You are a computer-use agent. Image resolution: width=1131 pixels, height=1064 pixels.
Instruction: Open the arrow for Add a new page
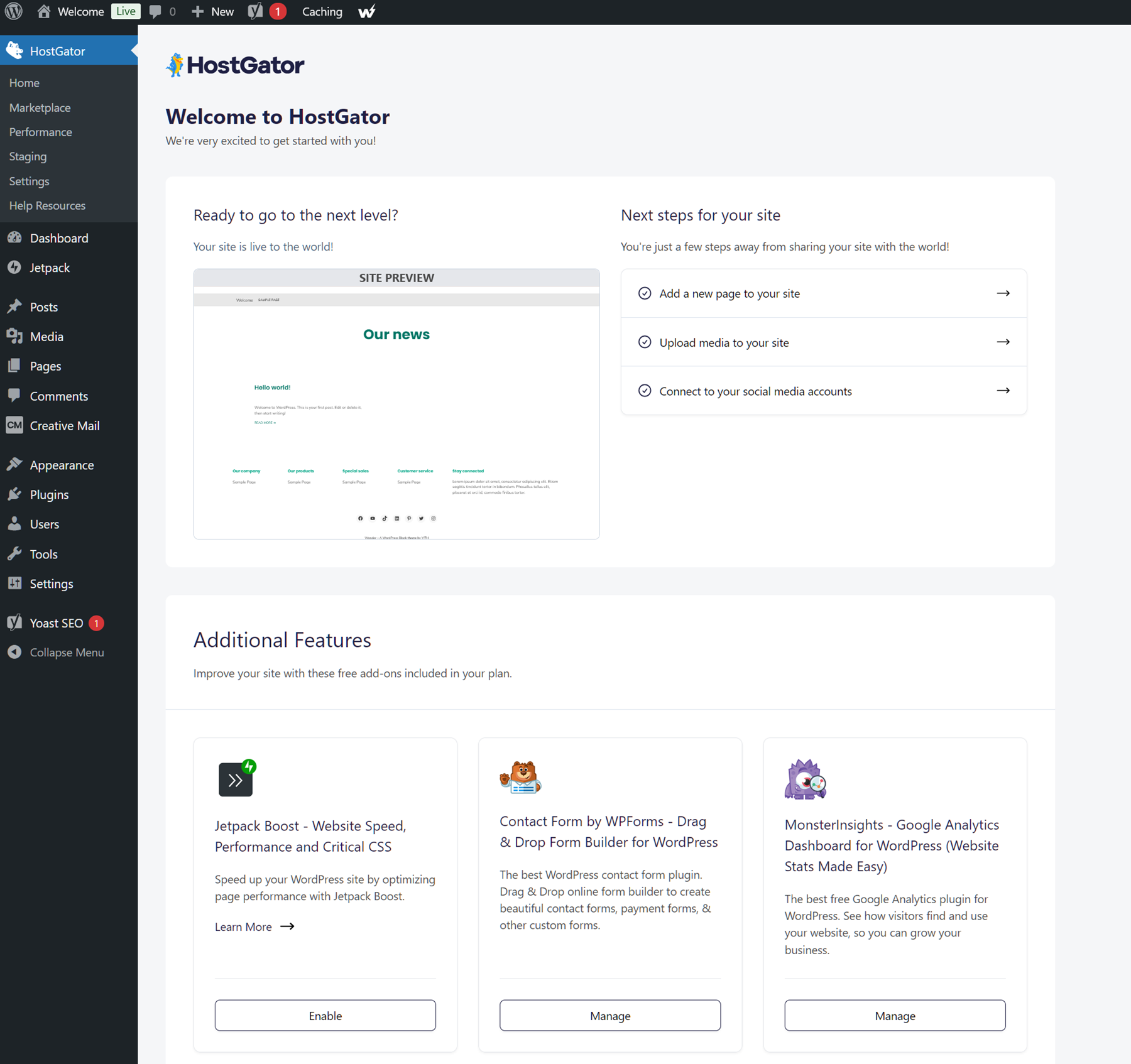pos(1003,293)
